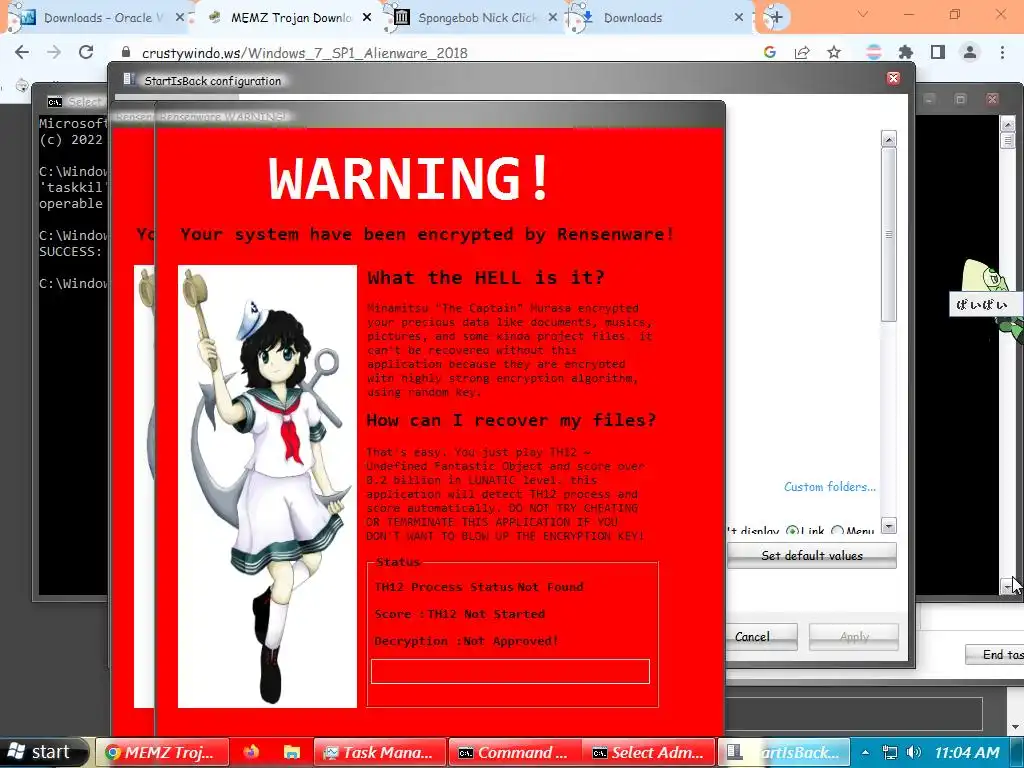Share this page icon
This screenshot has width=1024, height=768.
(x=802, y=52)
